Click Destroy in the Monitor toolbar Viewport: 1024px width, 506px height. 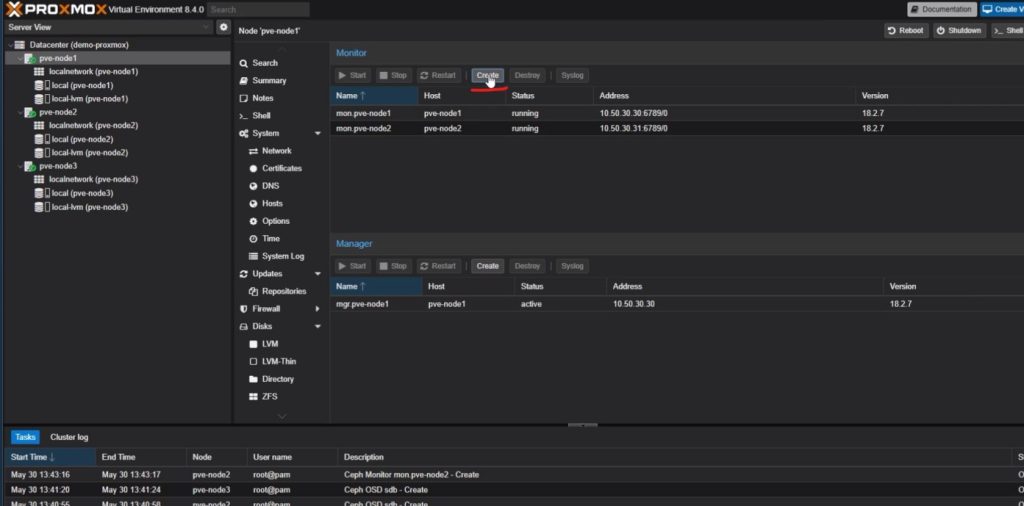527,75
